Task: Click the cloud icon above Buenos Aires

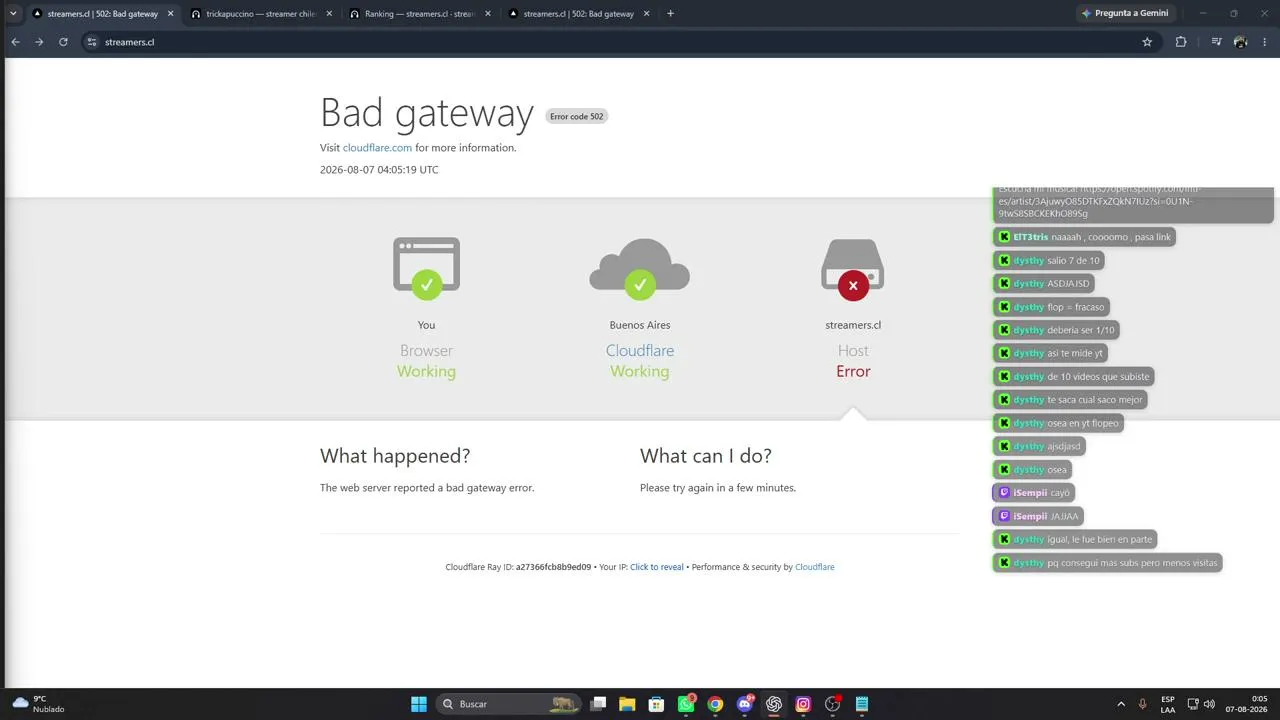Action: pyautogui.click(x=640, y=267)
